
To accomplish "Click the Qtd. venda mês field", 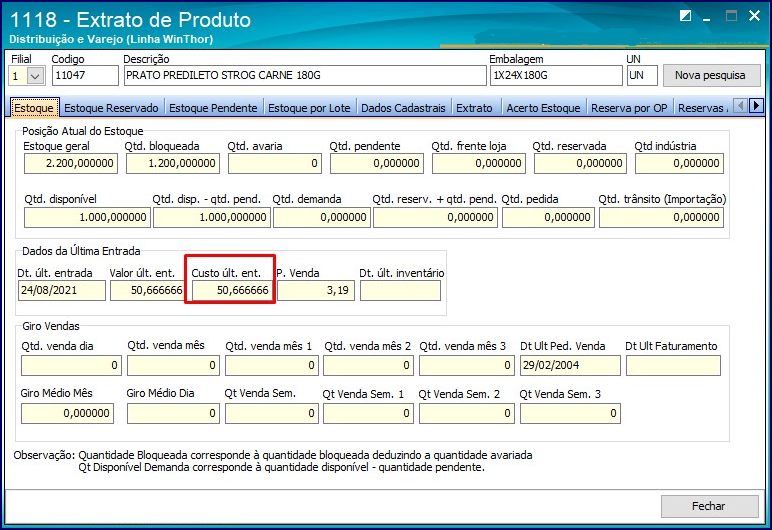I will (x=173, y=365).
